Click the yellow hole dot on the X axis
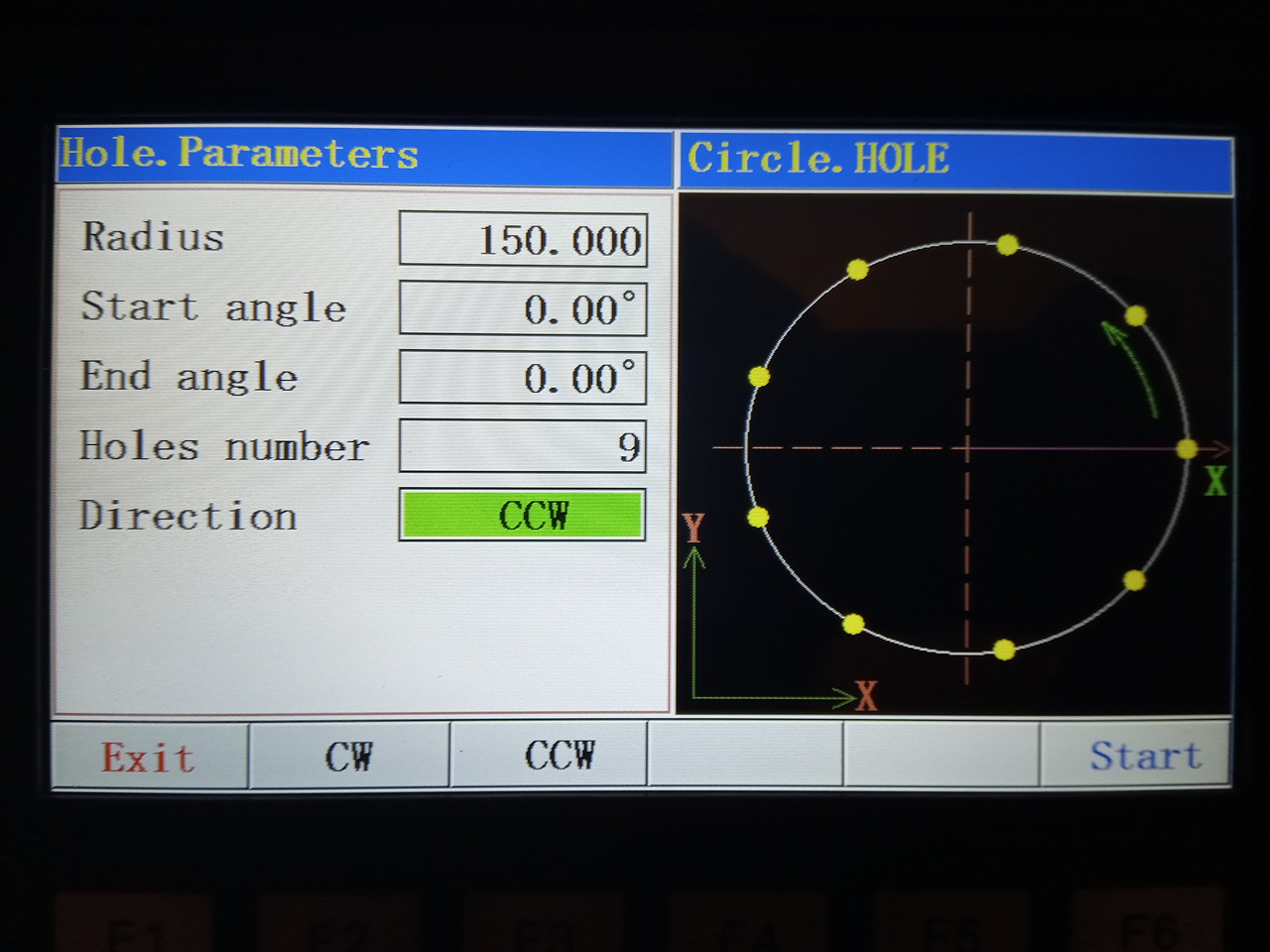 tap(1187, 449)
